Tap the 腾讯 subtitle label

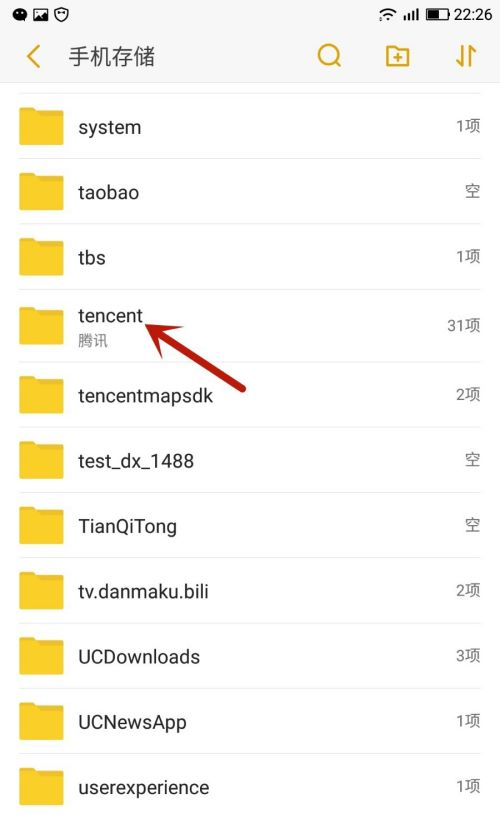tap(93, 341)
